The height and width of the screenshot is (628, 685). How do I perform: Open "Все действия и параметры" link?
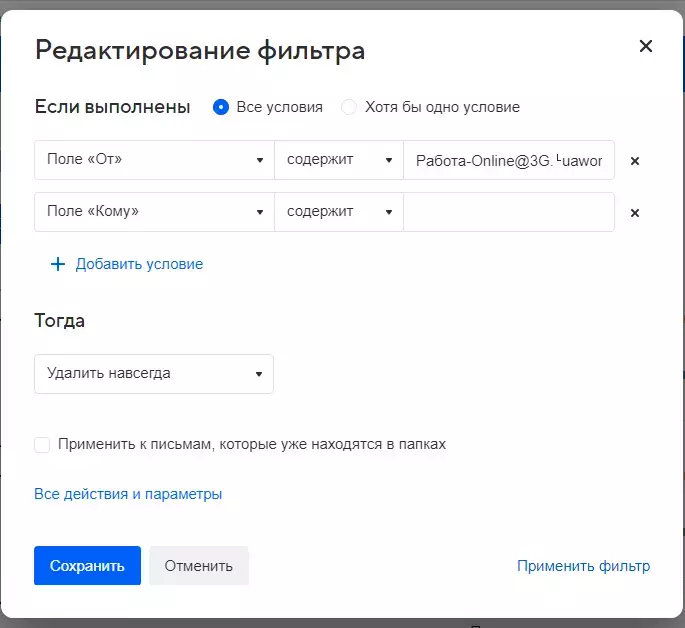click(x=128, y=494)
